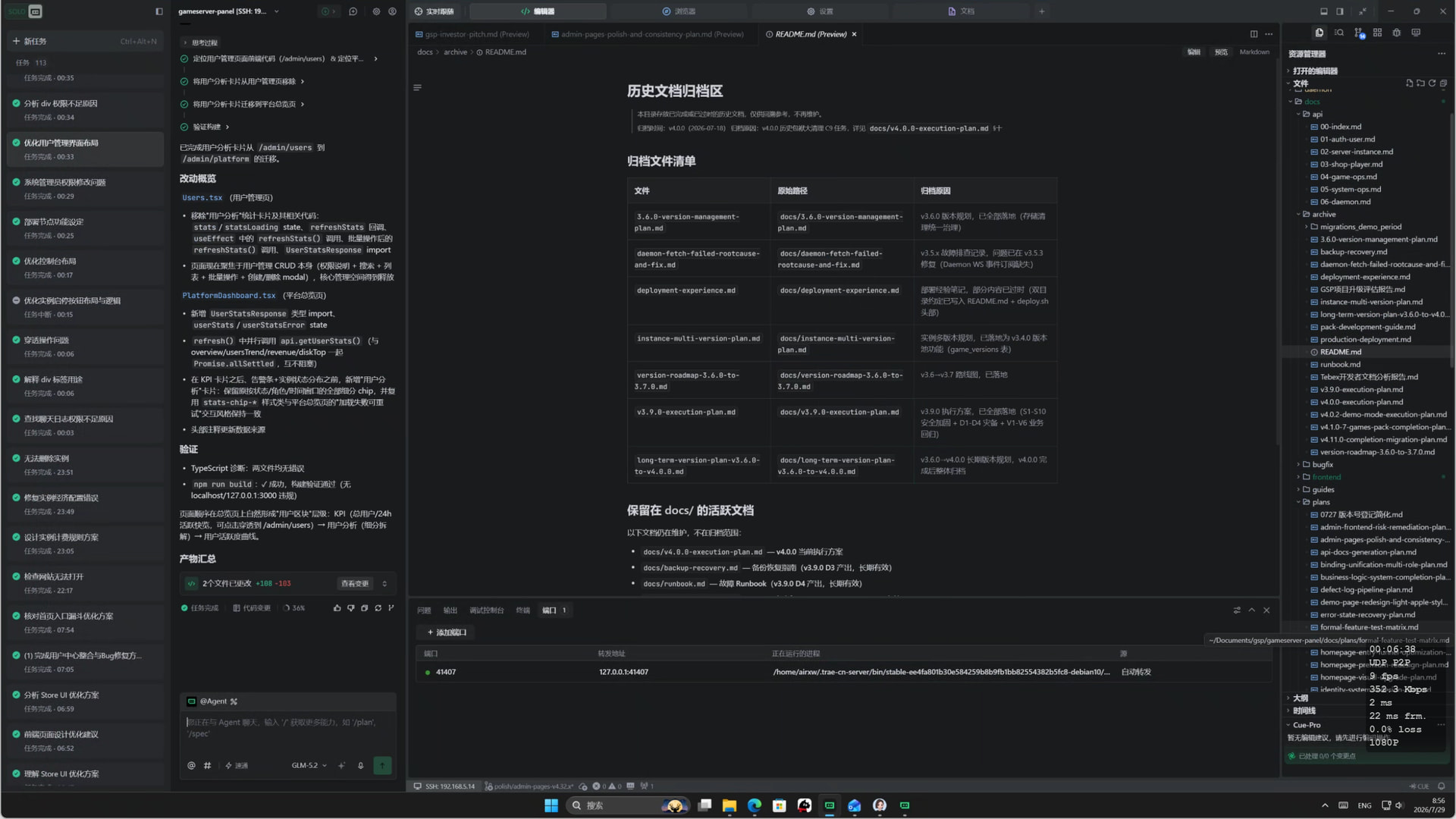Open outline toggle icon left of document
The height and width of the screenshot is (819, 1456).
417,88
